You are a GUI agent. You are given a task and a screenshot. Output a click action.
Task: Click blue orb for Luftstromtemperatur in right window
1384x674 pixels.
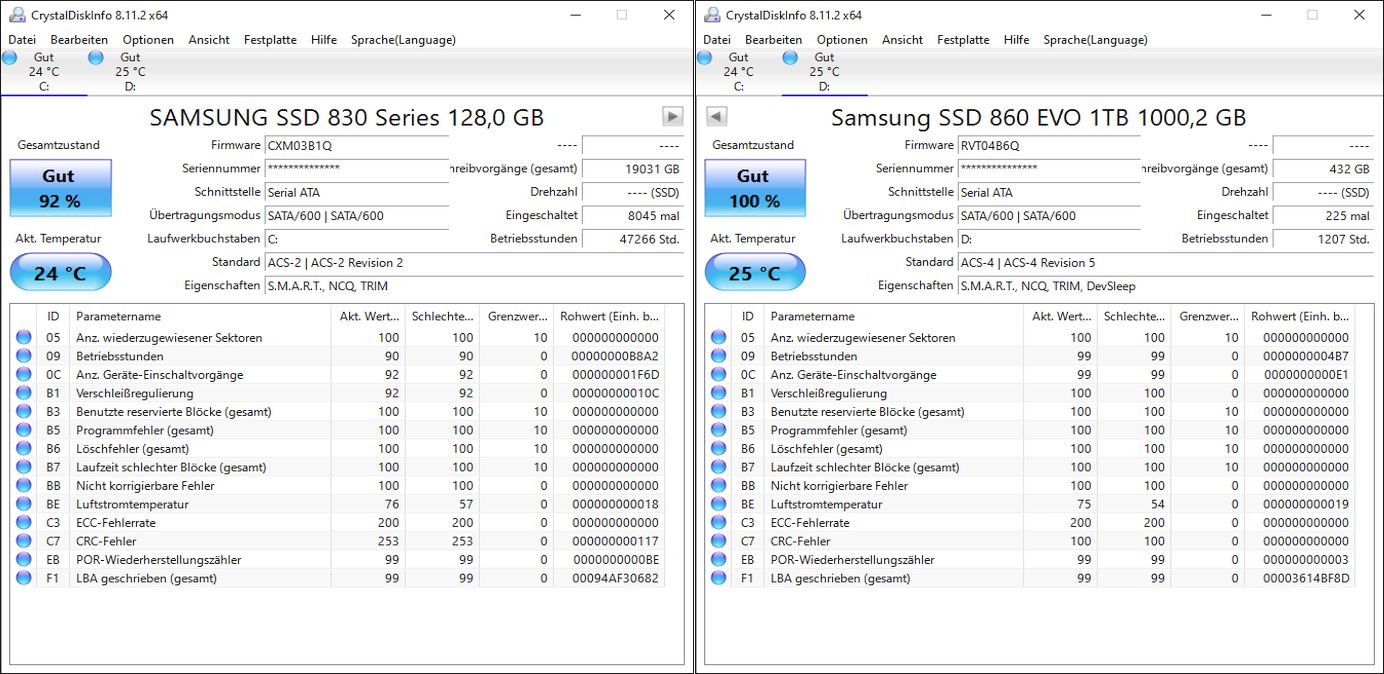(x=718, y=504)
